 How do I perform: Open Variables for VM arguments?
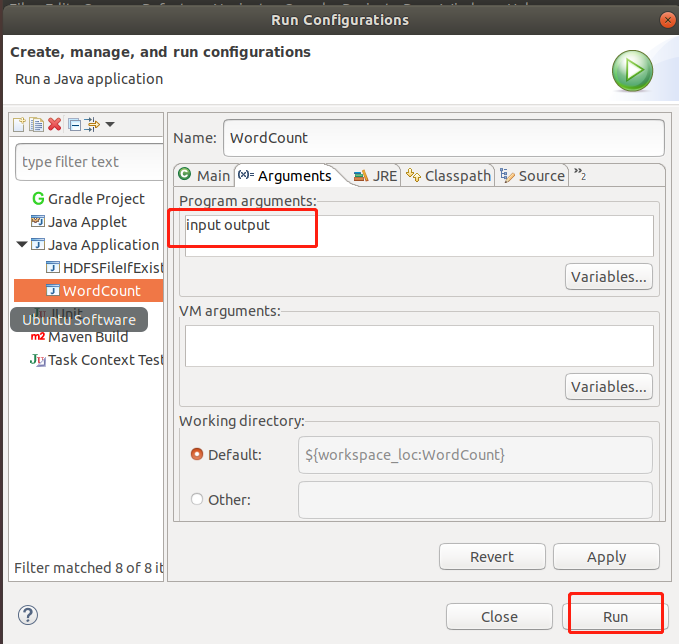tap(608, 387)
